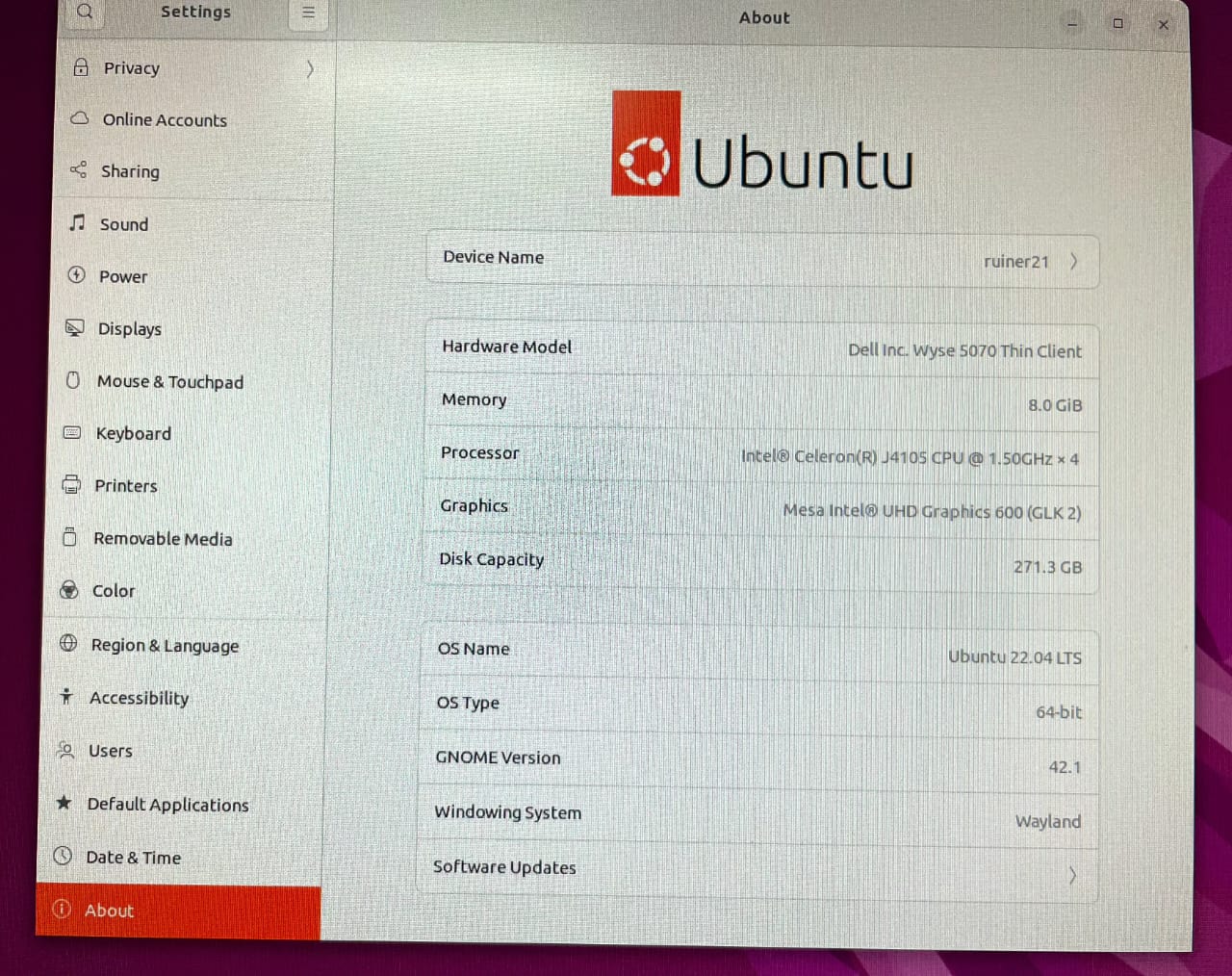Viewport: 1232px width, 976px height.
Task: Click the Online Accounts cloud icon
Action: point(80,118)
